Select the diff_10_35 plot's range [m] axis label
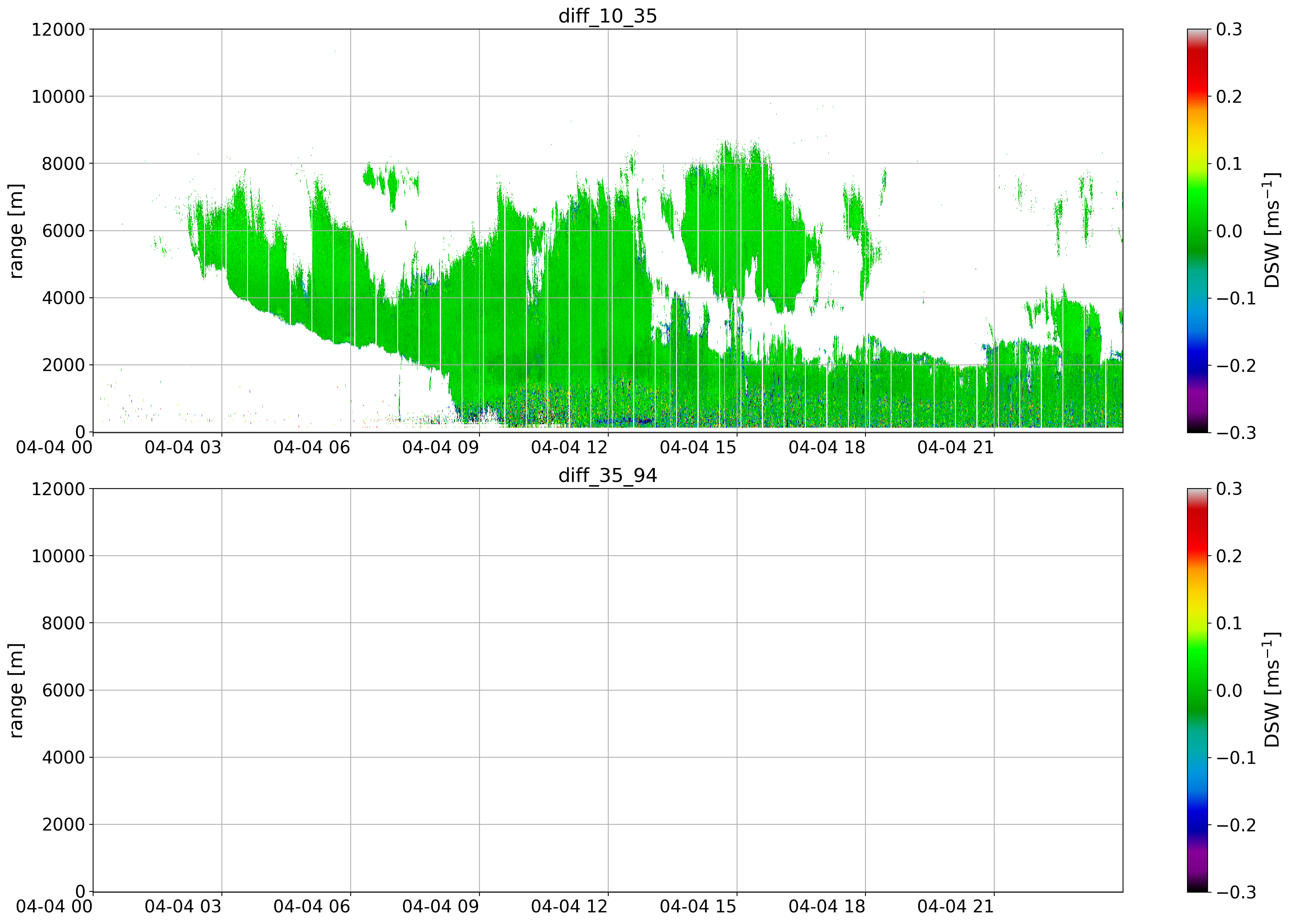Viewport: 1291px width, 924px height. 17,230
